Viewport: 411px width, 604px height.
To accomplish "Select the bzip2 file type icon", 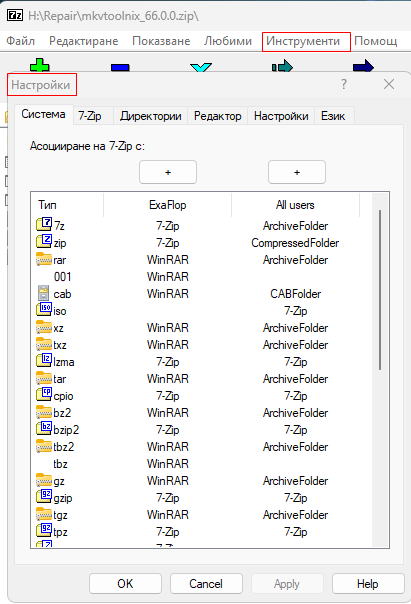I will coord(44,428).
